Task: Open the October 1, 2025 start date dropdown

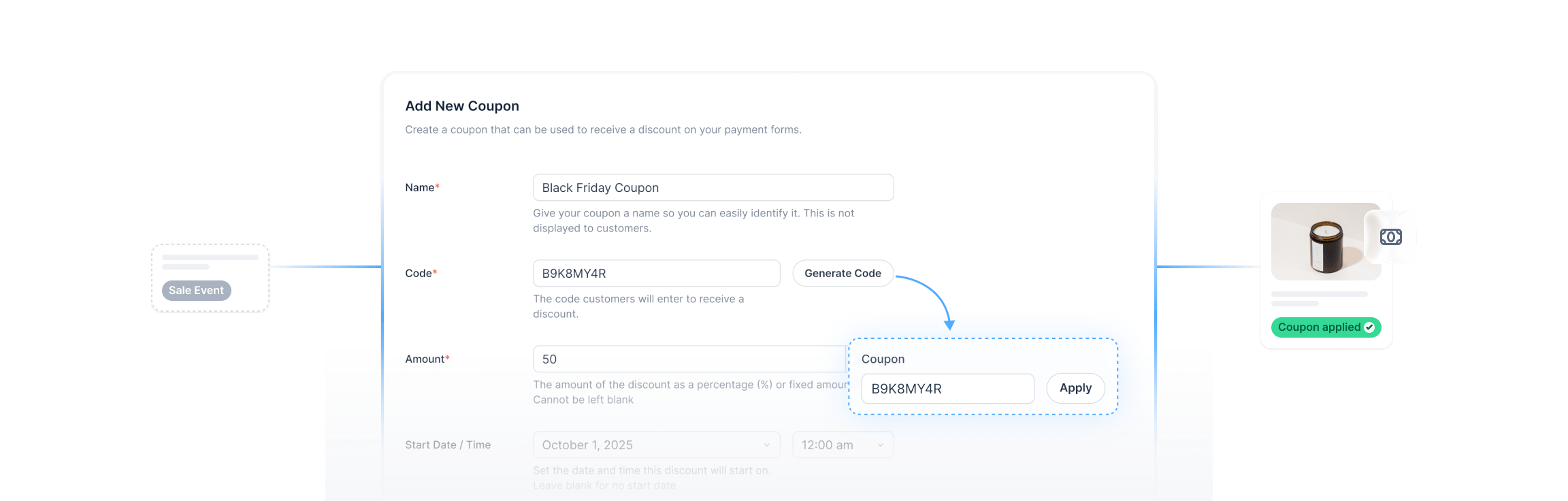Action: coord(656,445)
